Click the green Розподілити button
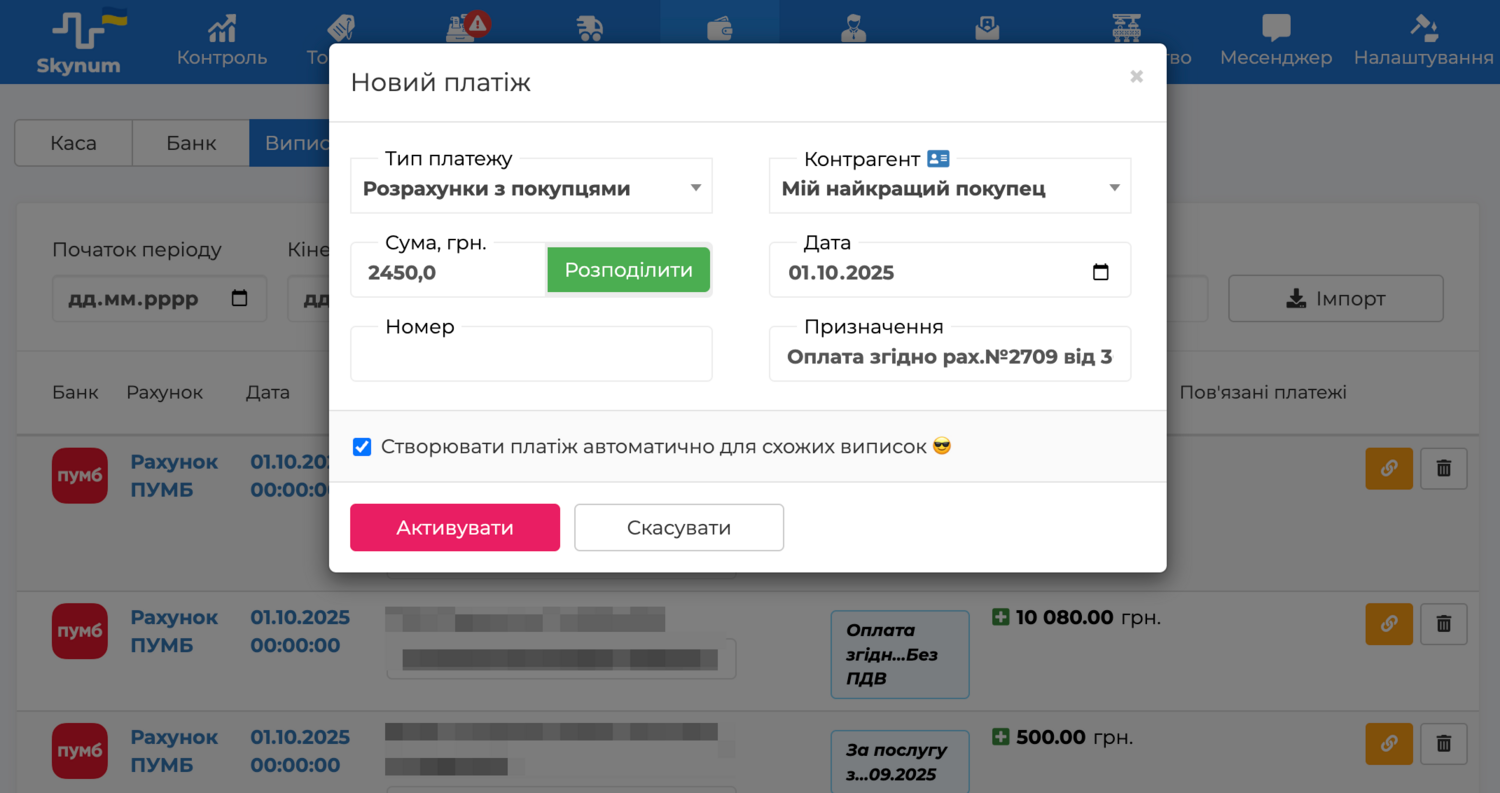 pos(628,270)
